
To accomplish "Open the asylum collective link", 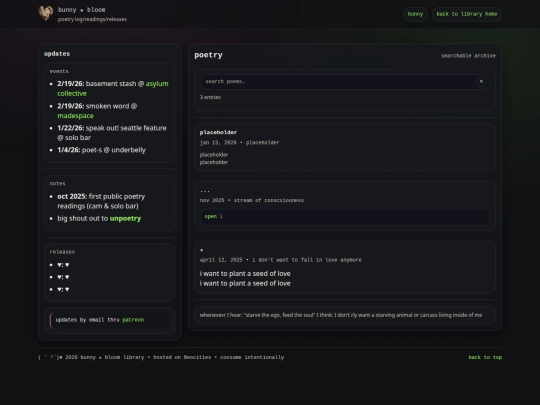I will (113, 89).
